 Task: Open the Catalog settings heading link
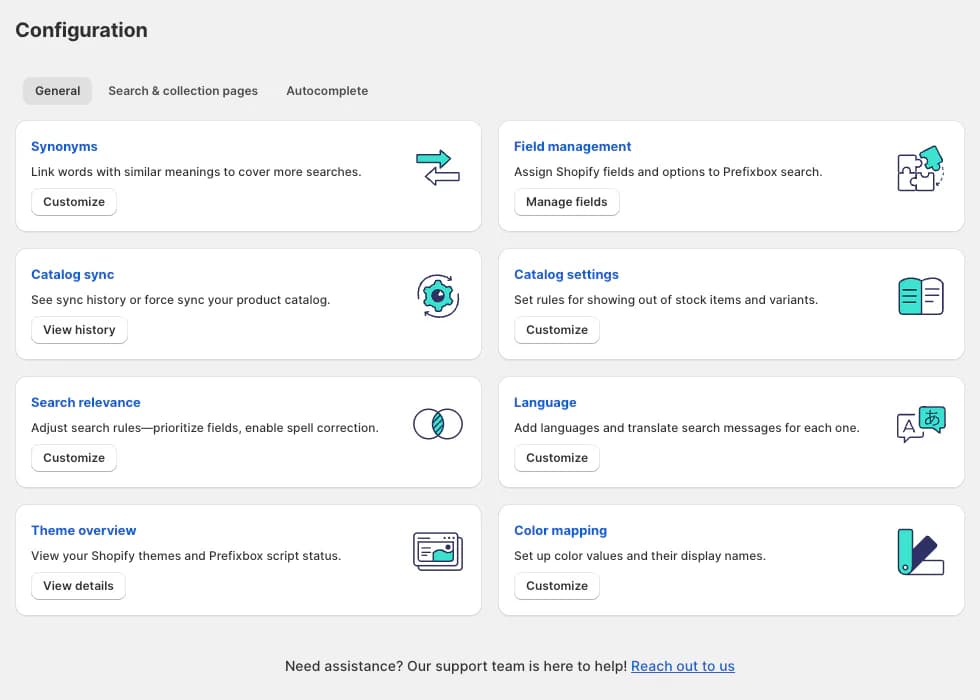566,274
